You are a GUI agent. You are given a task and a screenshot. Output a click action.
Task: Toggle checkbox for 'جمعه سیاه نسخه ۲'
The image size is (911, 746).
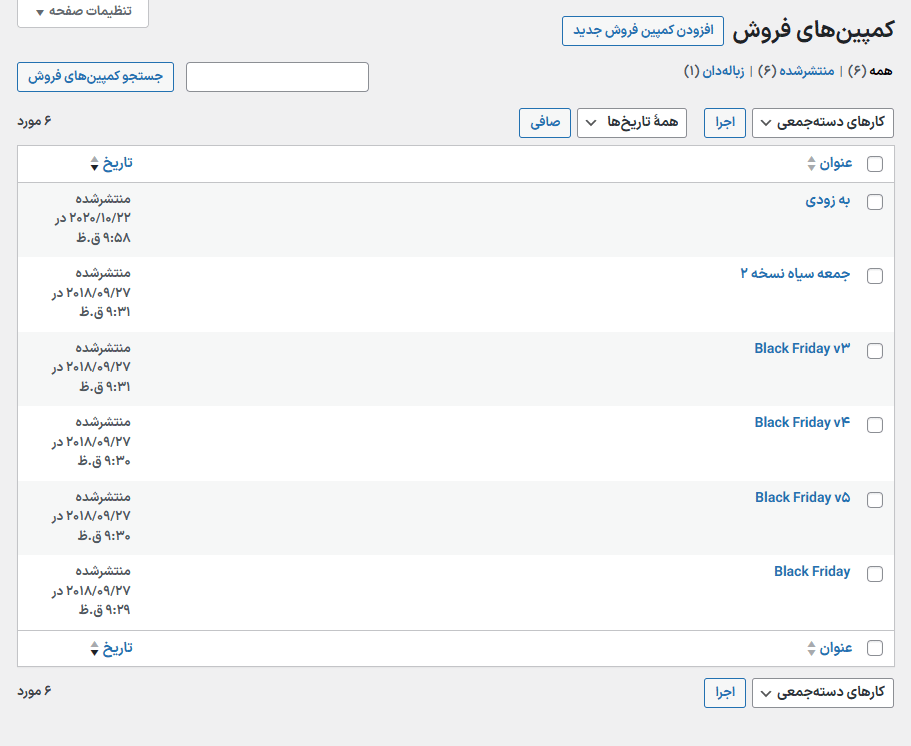click(x=875, y=276)
